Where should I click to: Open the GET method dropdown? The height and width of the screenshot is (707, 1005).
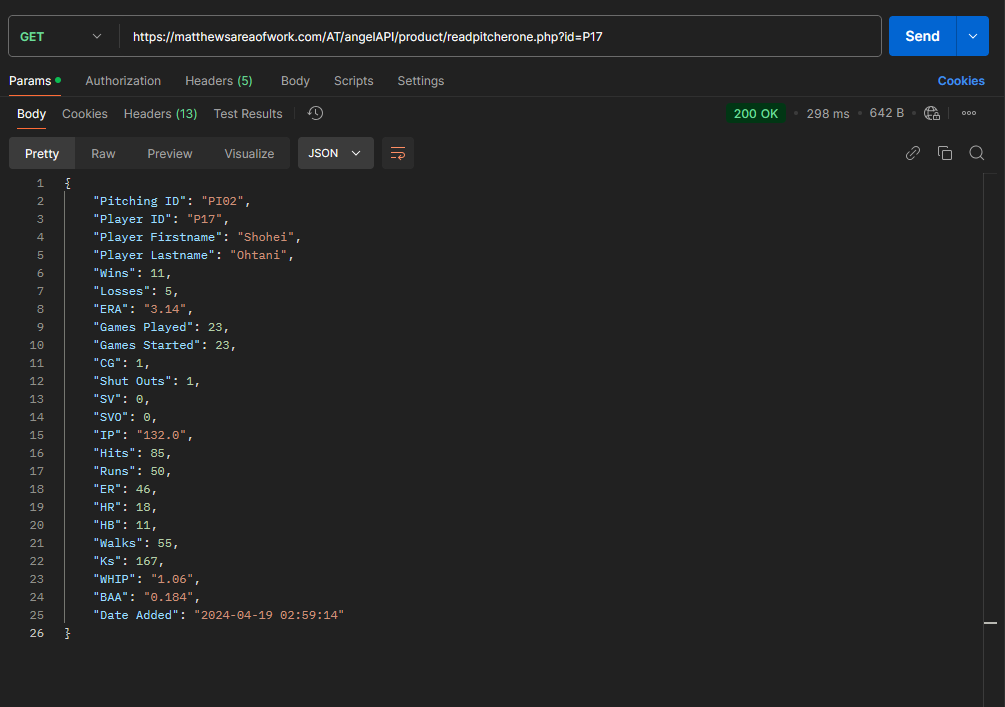61,37
